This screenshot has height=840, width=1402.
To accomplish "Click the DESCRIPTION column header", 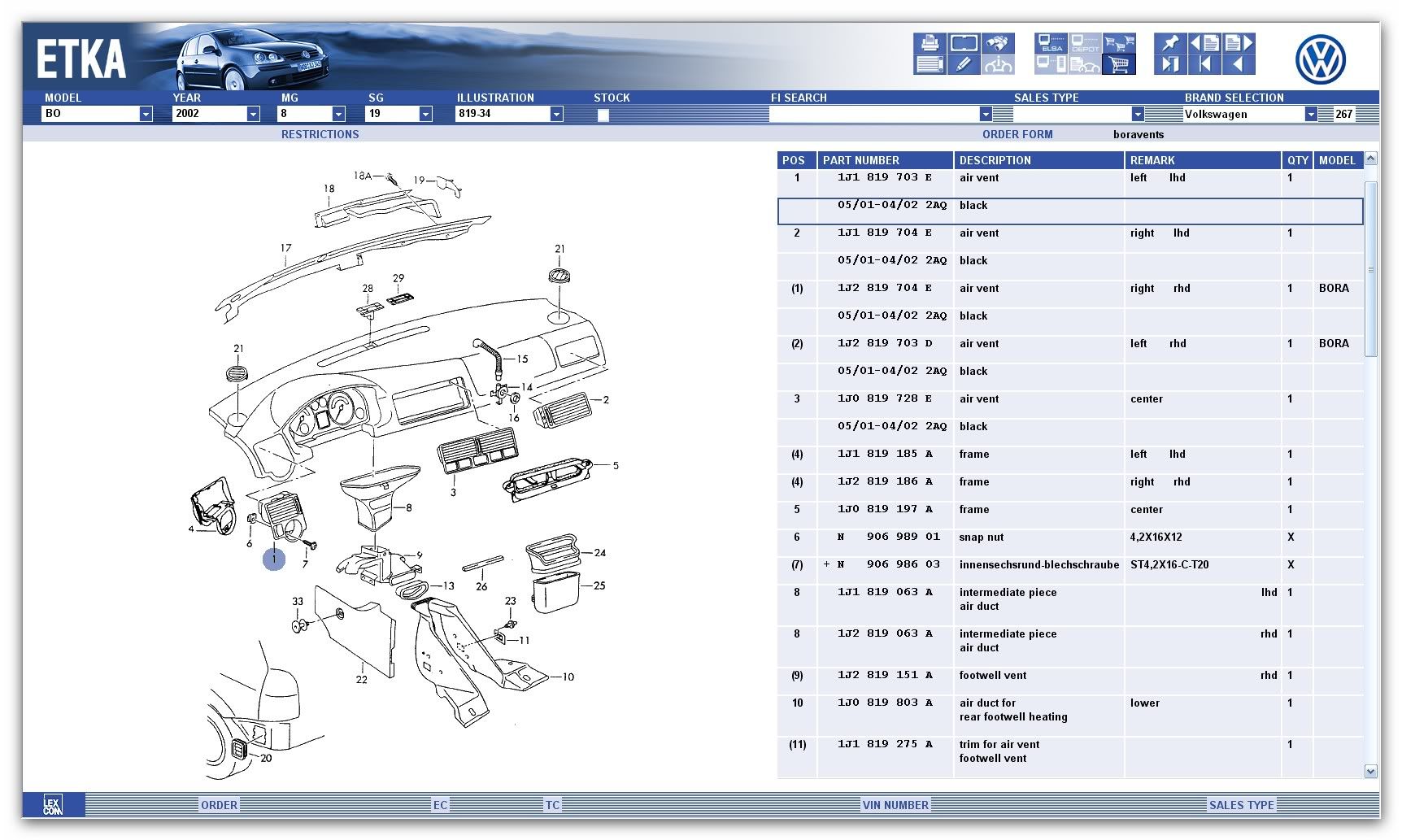I will 1038,160.
